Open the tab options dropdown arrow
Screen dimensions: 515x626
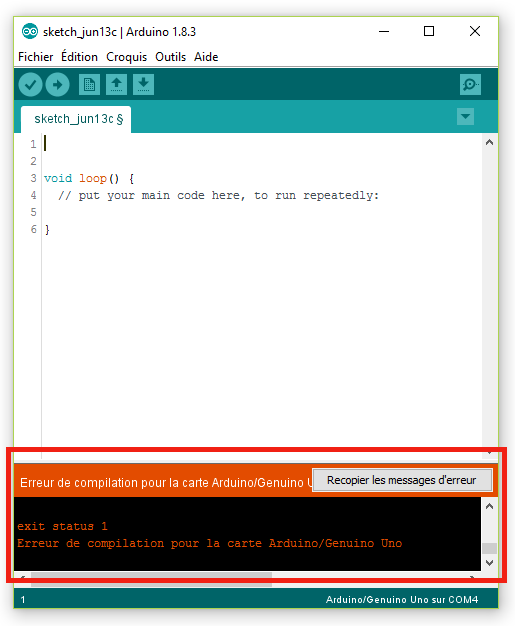click(465, 117)
